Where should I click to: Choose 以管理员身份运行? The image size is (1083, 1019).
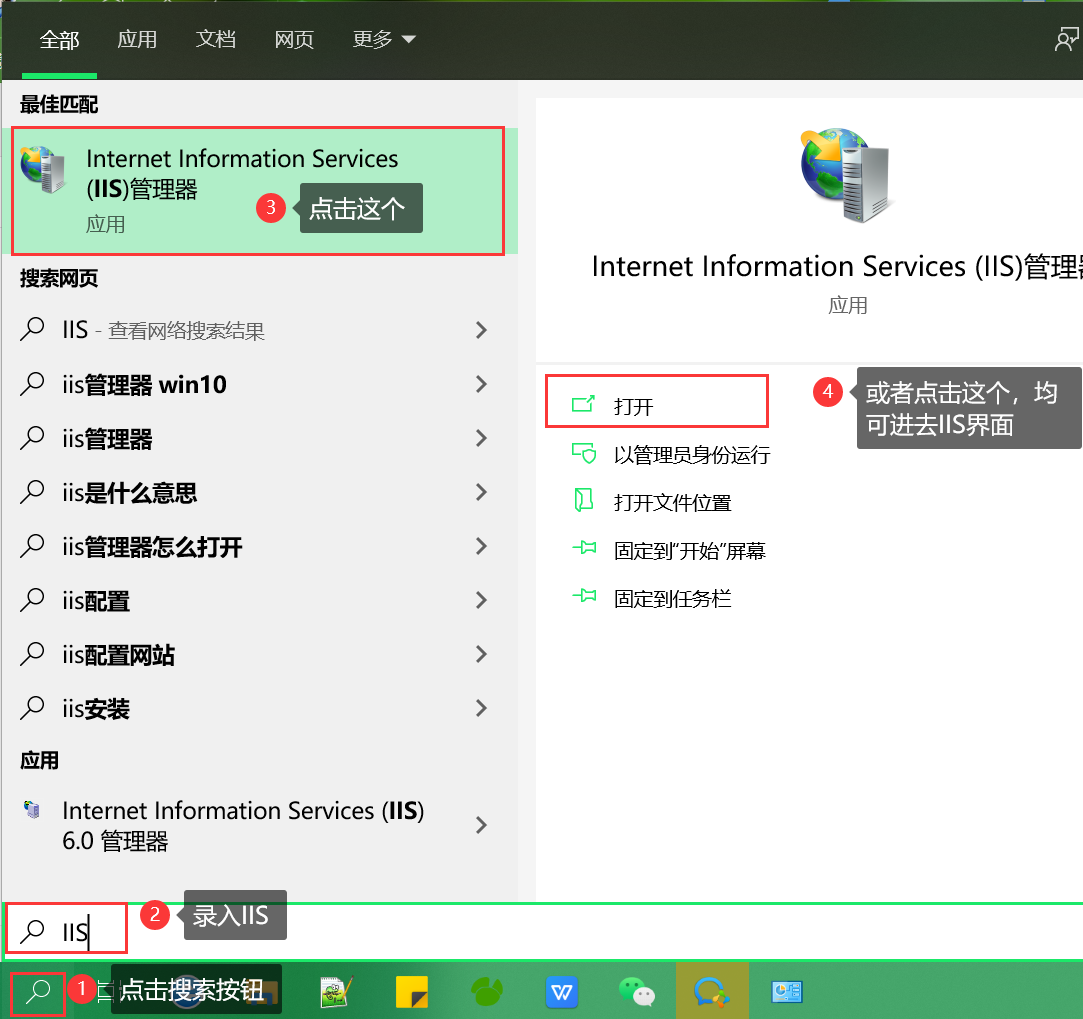[x=692, y=455]
